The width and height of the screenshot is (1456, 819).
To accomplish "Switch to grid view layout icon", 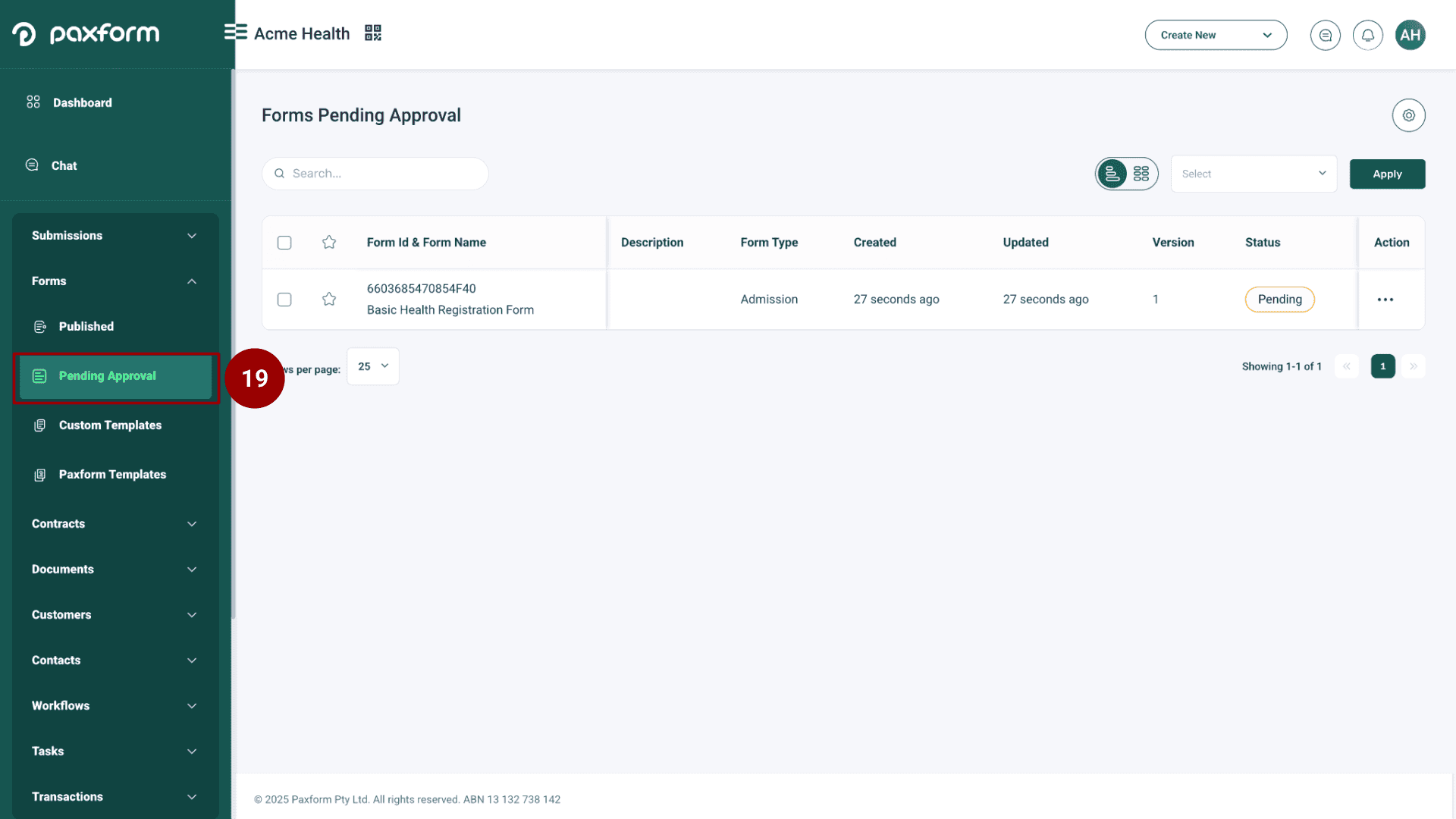I will (x=1141, y=174).
